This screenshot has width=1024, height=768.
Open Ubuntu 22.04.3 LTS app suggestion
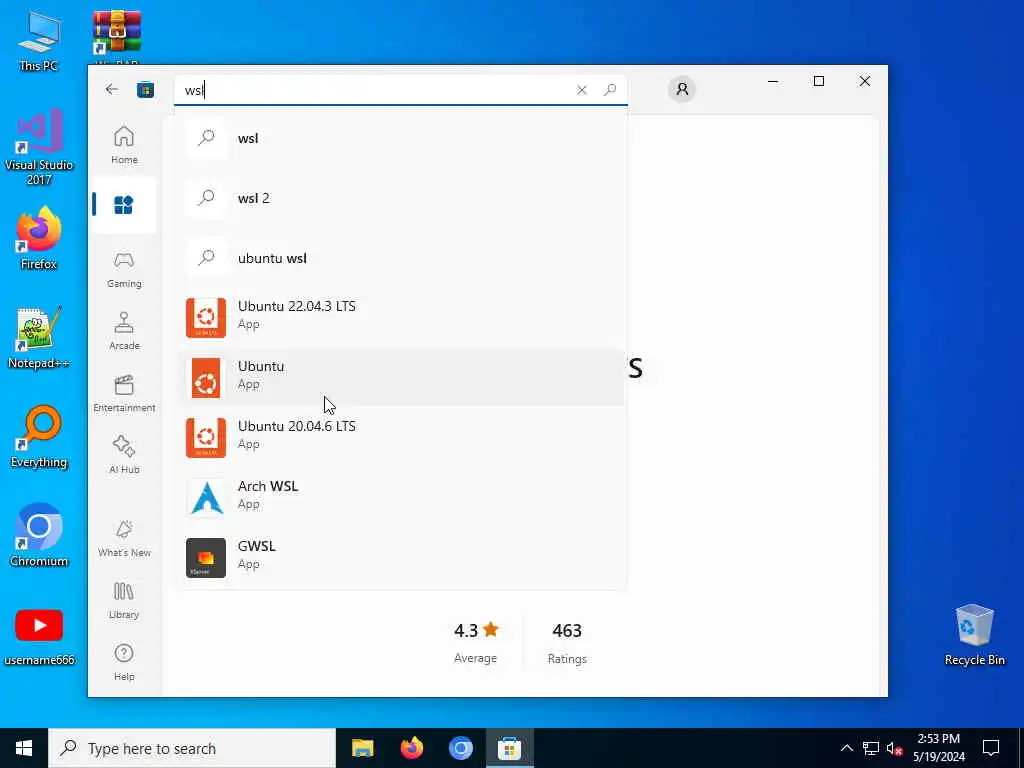[401, 317]
